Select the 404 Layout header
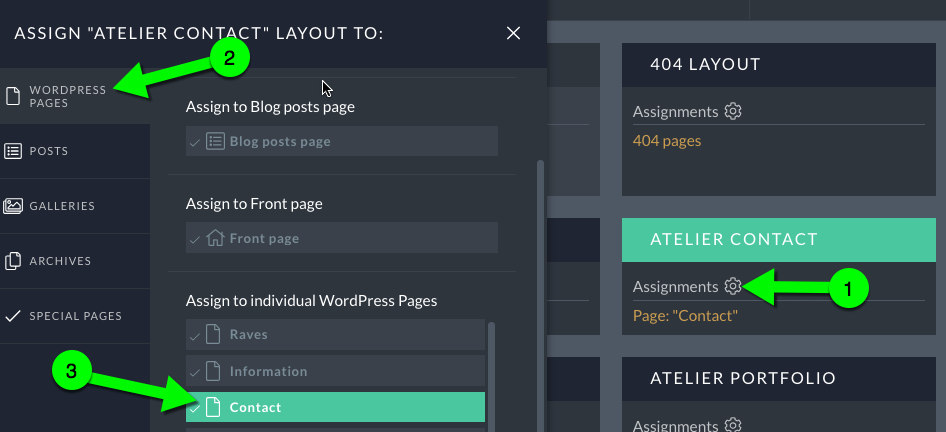Screen dimensions: 946x432 (779, 65)
